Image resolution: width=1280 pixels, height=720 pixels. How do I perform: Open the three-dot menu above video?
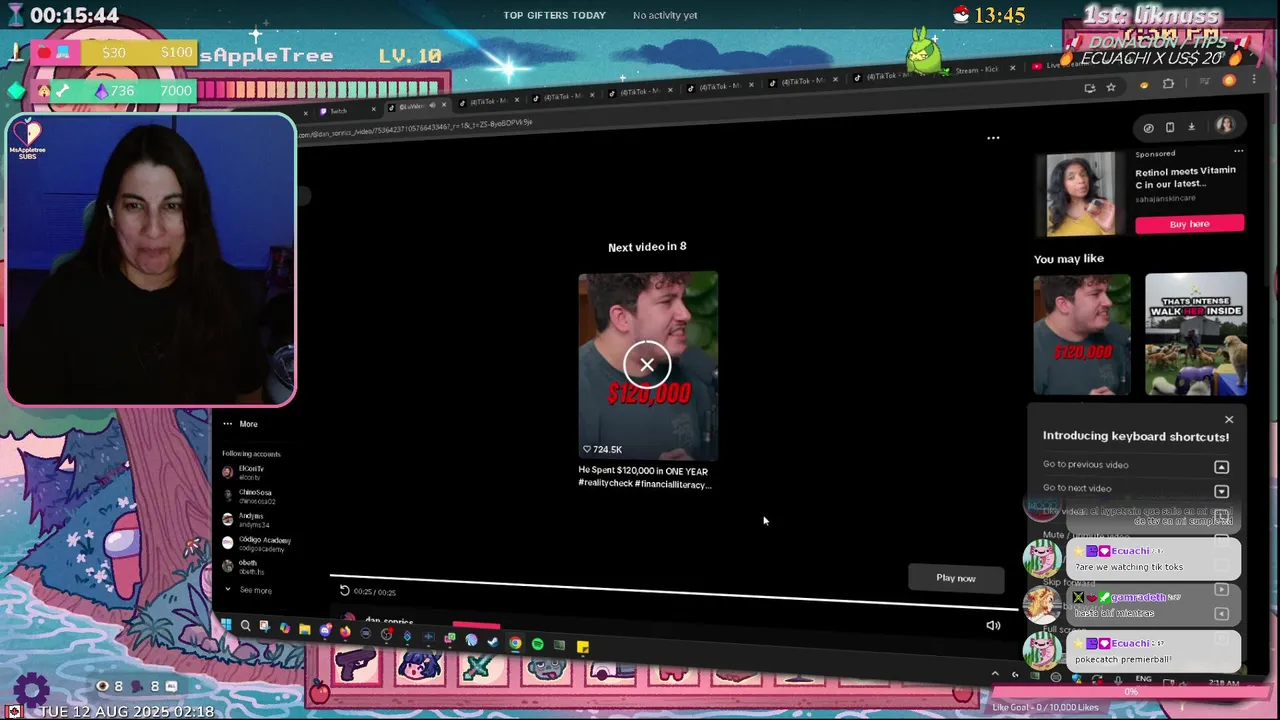tap(993, 138)
